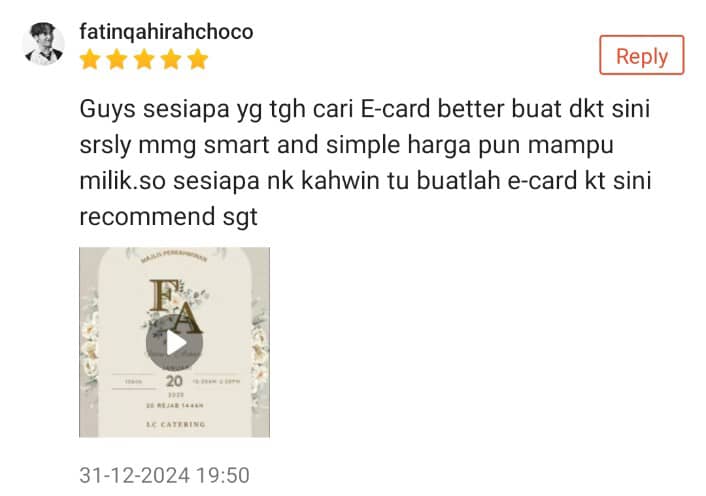
Task: Click the timestamp 31-12-2024 19:50
Action: coord(164,475)
